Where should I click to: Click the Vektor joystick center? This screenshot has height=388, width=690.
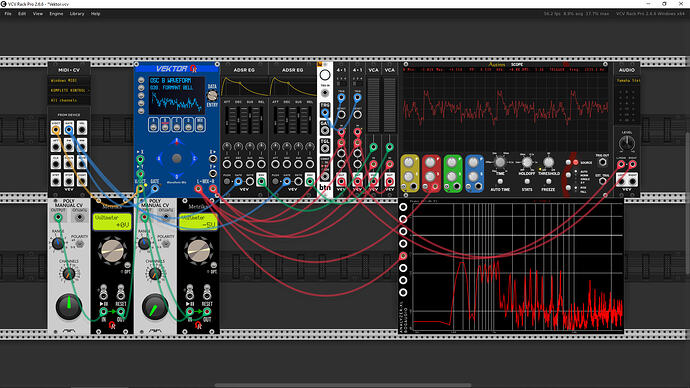[176, 158]
